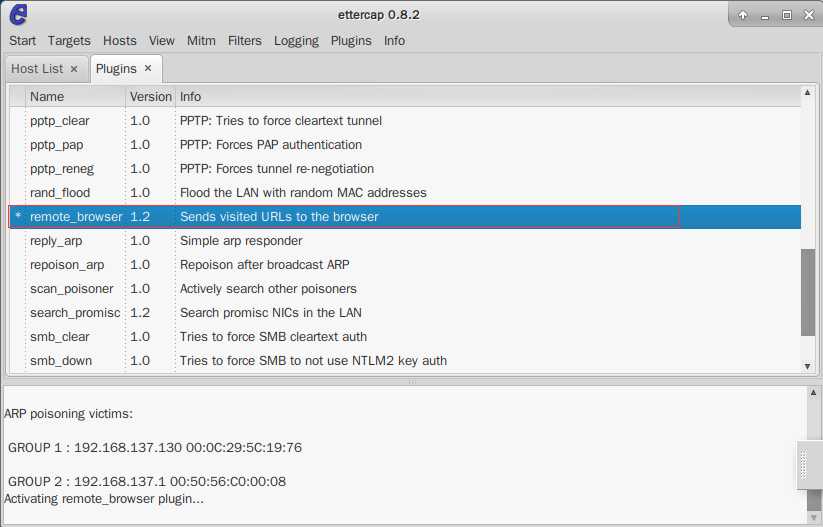Open the Targets menu
823x527 pixels.
point(69,41)
